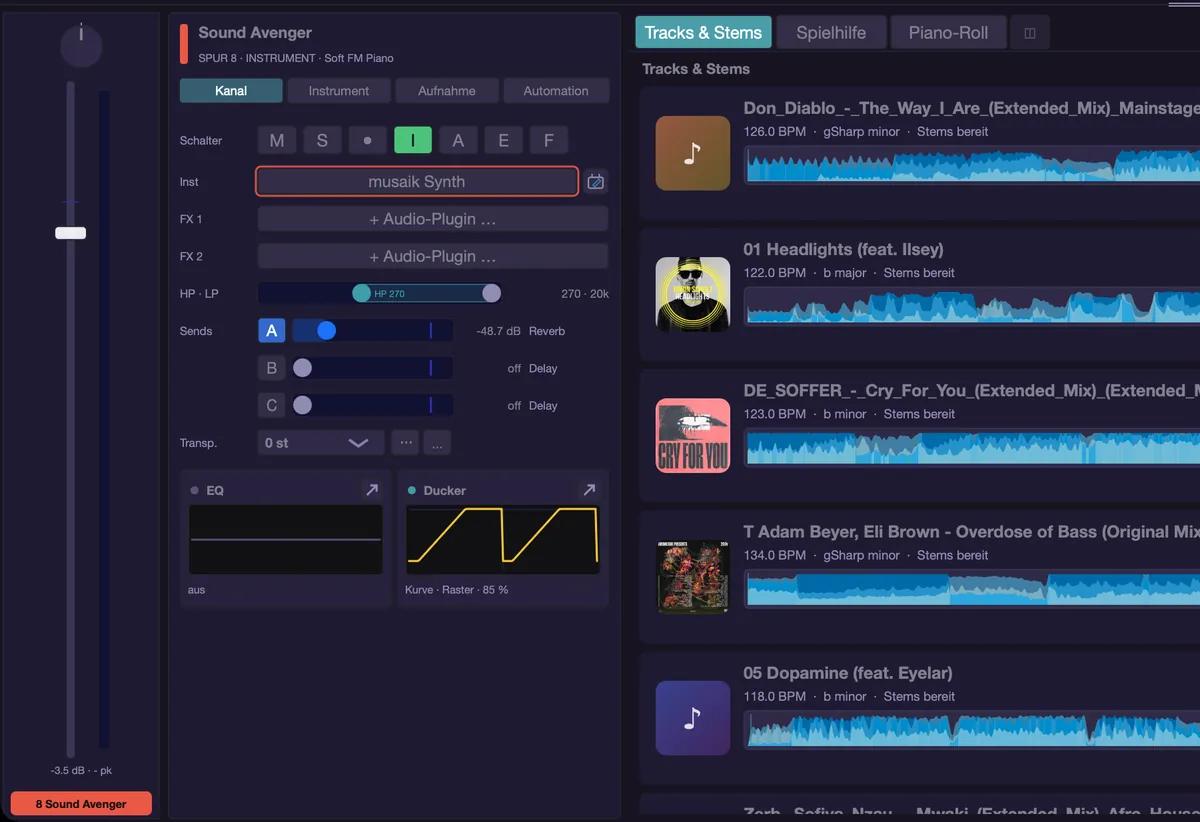Toggle the green I switch
Screen dimensions: 1200x822
coord(413,141)
